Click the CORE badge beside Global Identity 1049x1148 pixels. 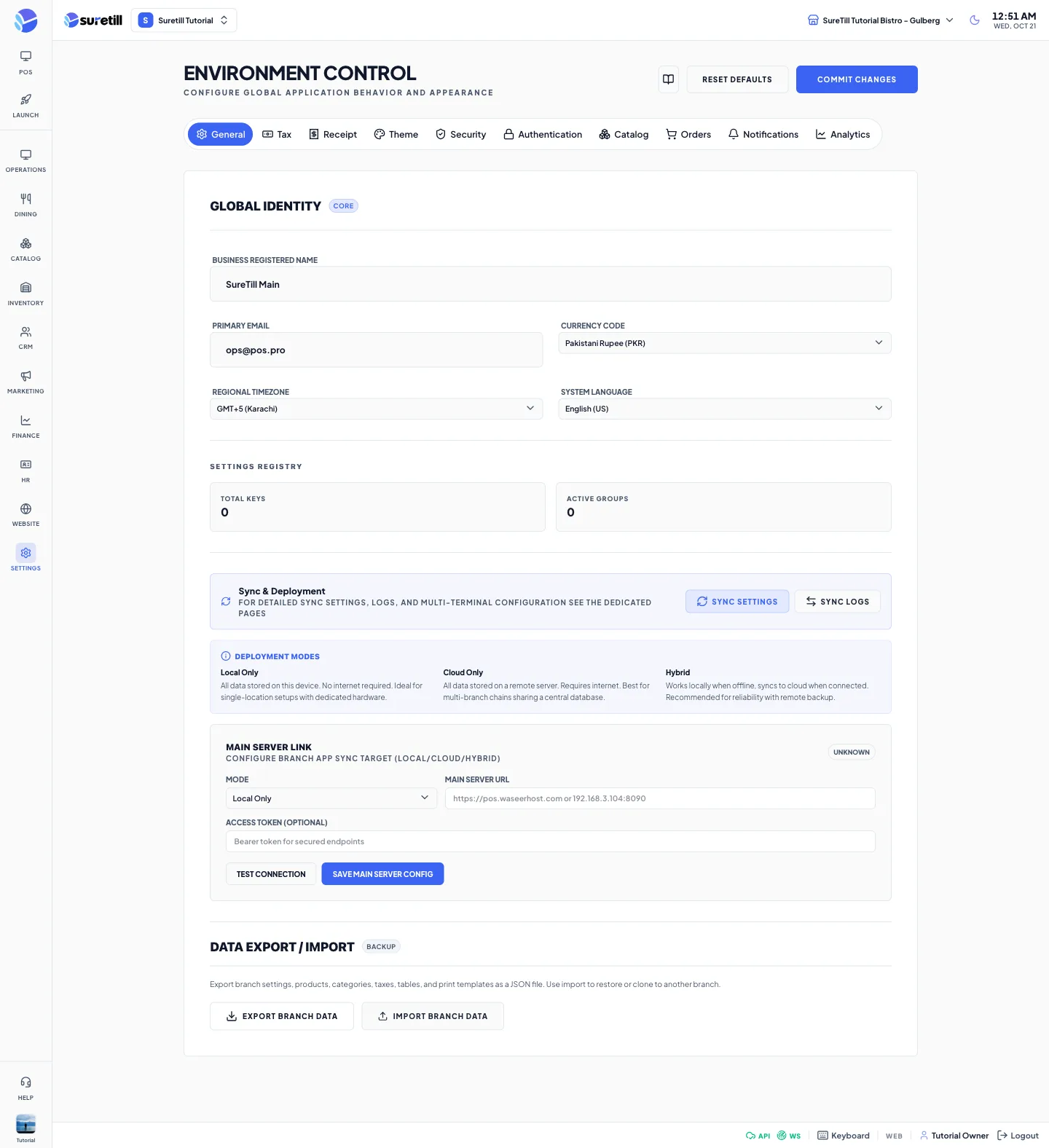coord(343,206)
